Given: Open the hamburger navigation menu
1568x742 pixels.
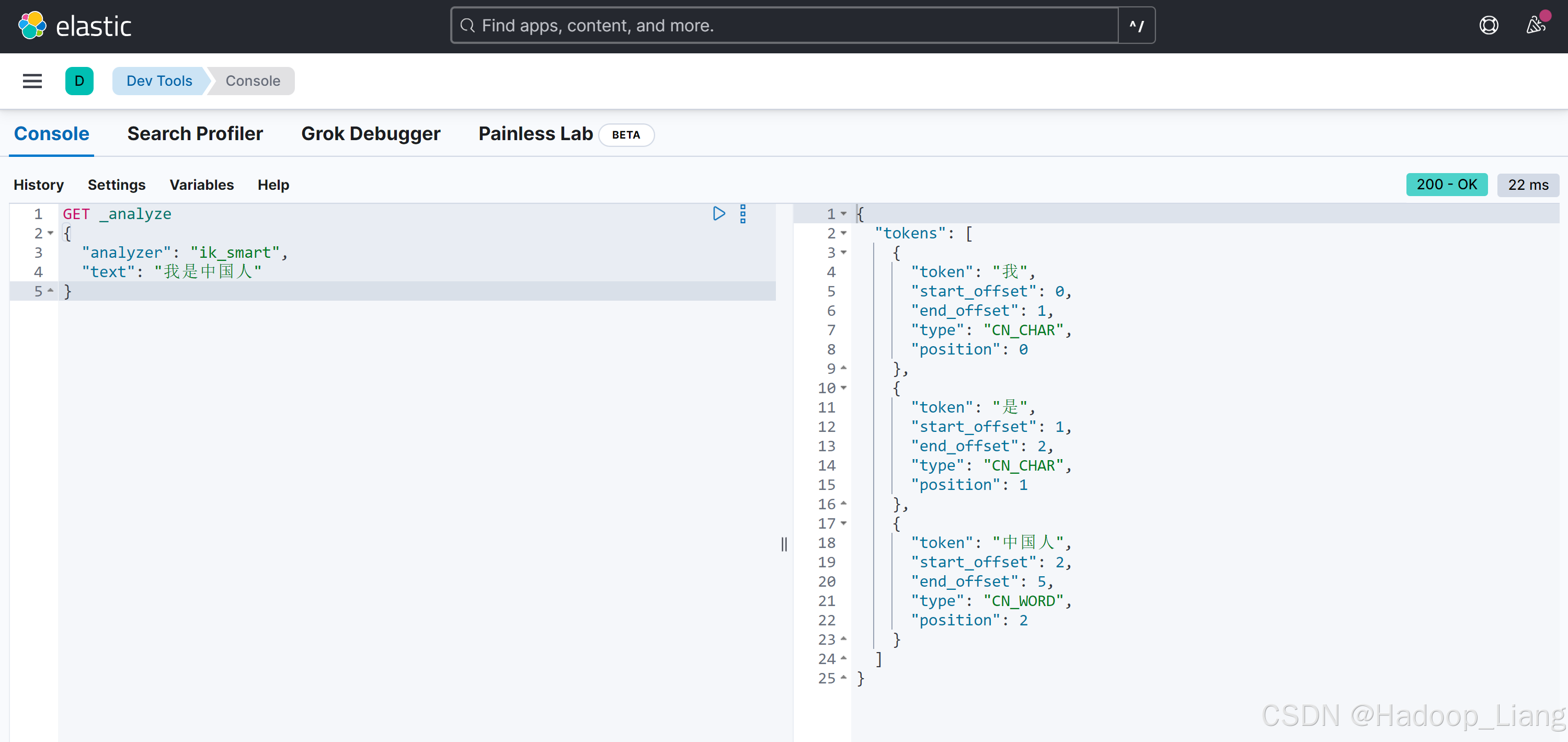Looking at the screenshot, I should (32, 81).
